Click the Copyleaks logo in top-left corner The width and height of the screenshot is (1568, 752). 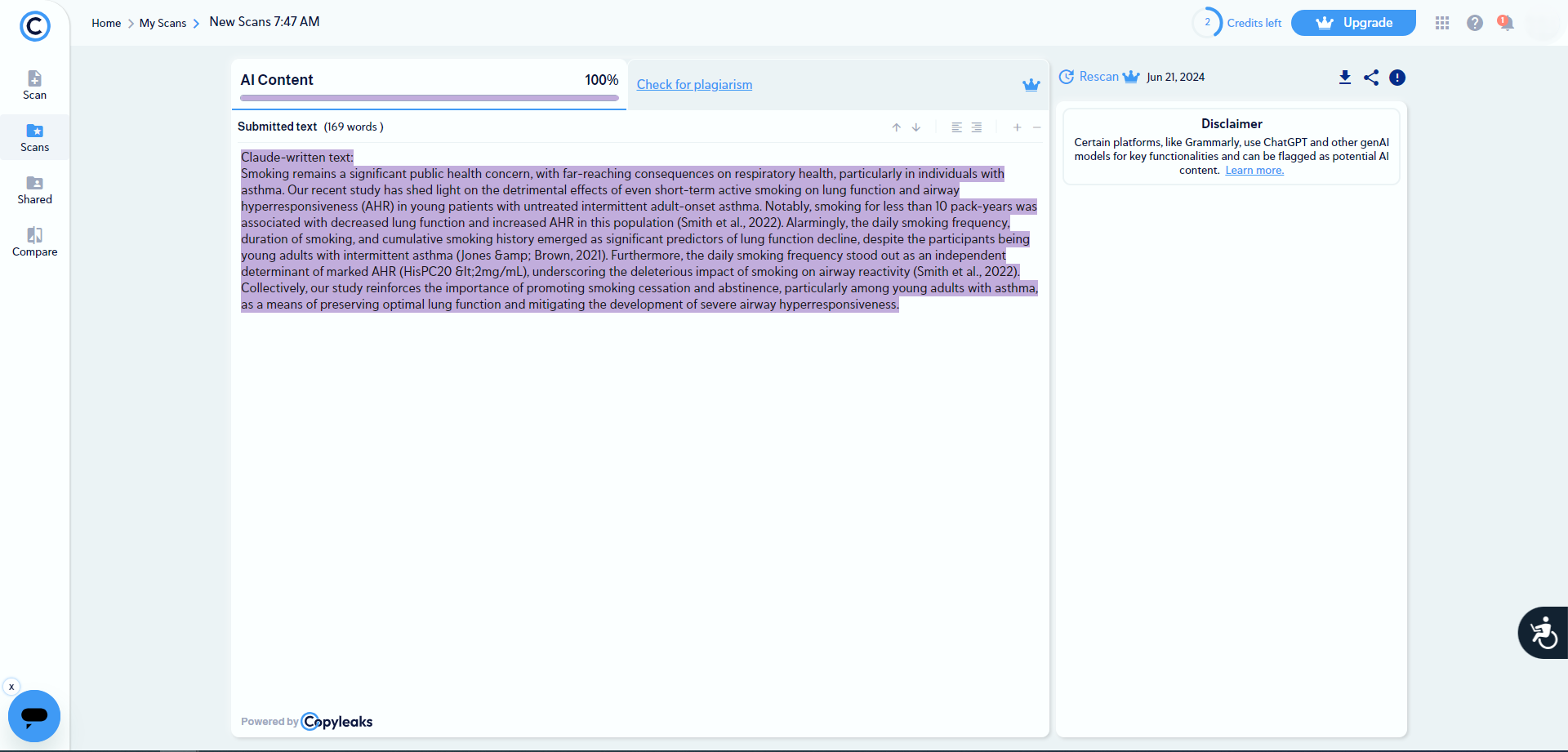(x=34, y=26)
